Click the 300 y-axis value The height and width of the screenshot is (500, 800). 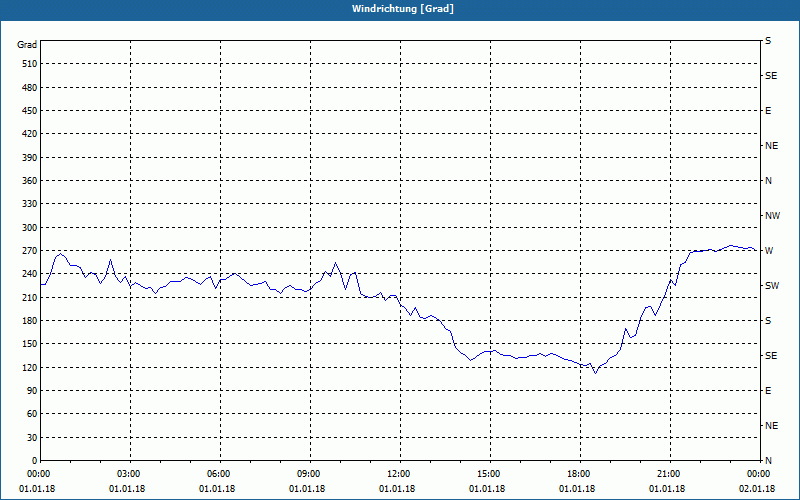(x=30, y=228)
